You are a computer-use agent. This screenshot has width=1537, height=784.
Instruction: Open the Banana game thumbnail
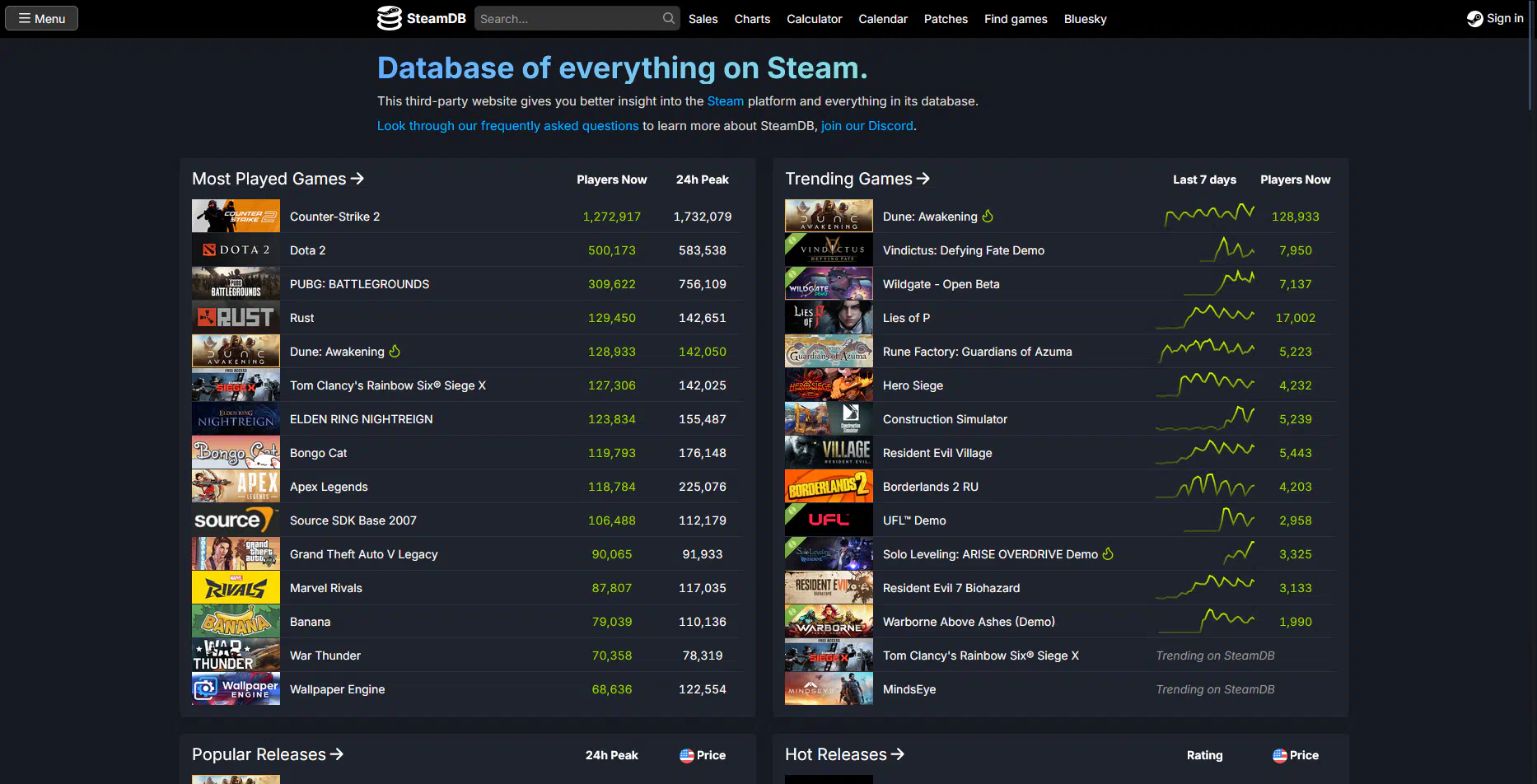coord(236,621)
